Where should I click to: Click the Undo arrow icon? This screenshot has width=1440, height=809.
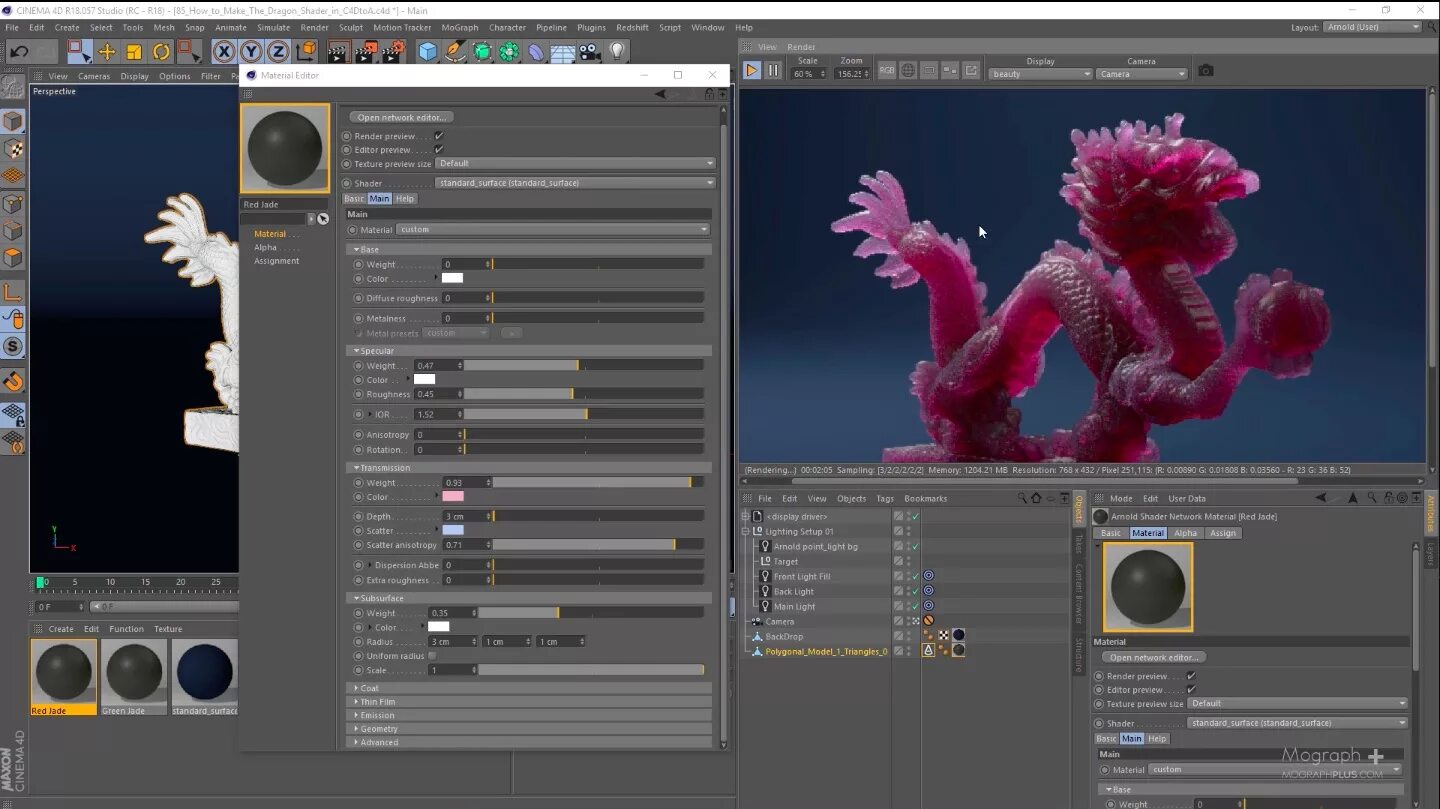pos(19,52)
